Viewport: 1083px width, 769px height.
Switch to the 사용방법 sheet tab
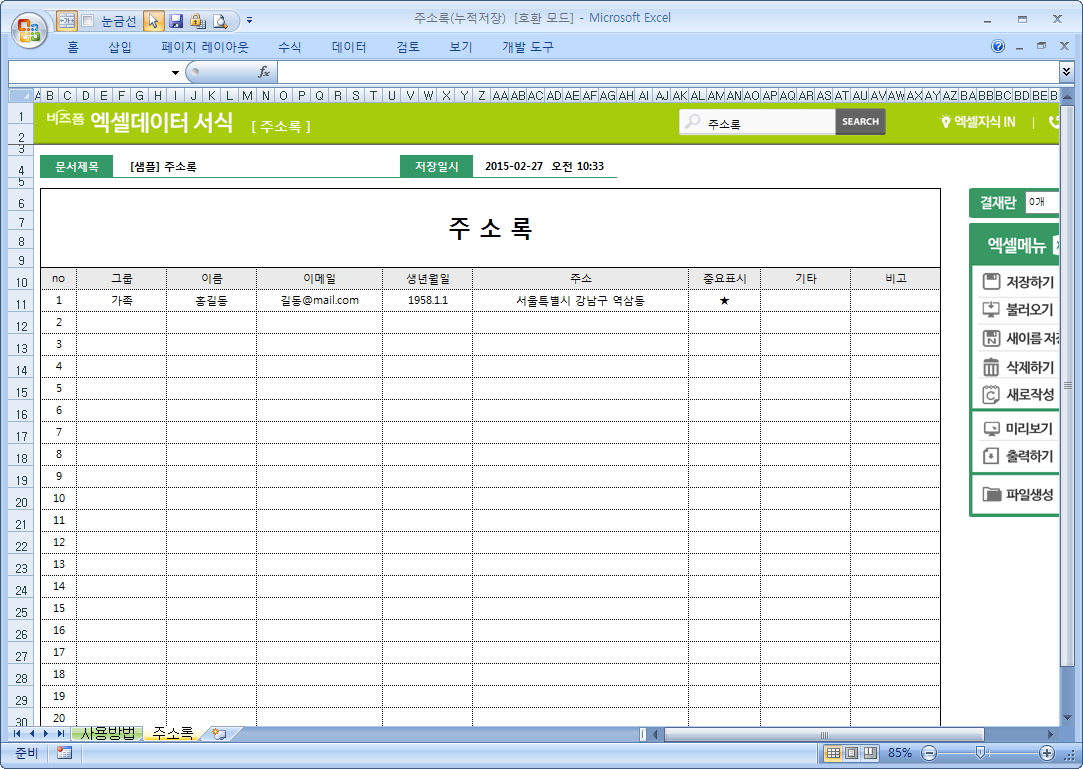point(108,734)
